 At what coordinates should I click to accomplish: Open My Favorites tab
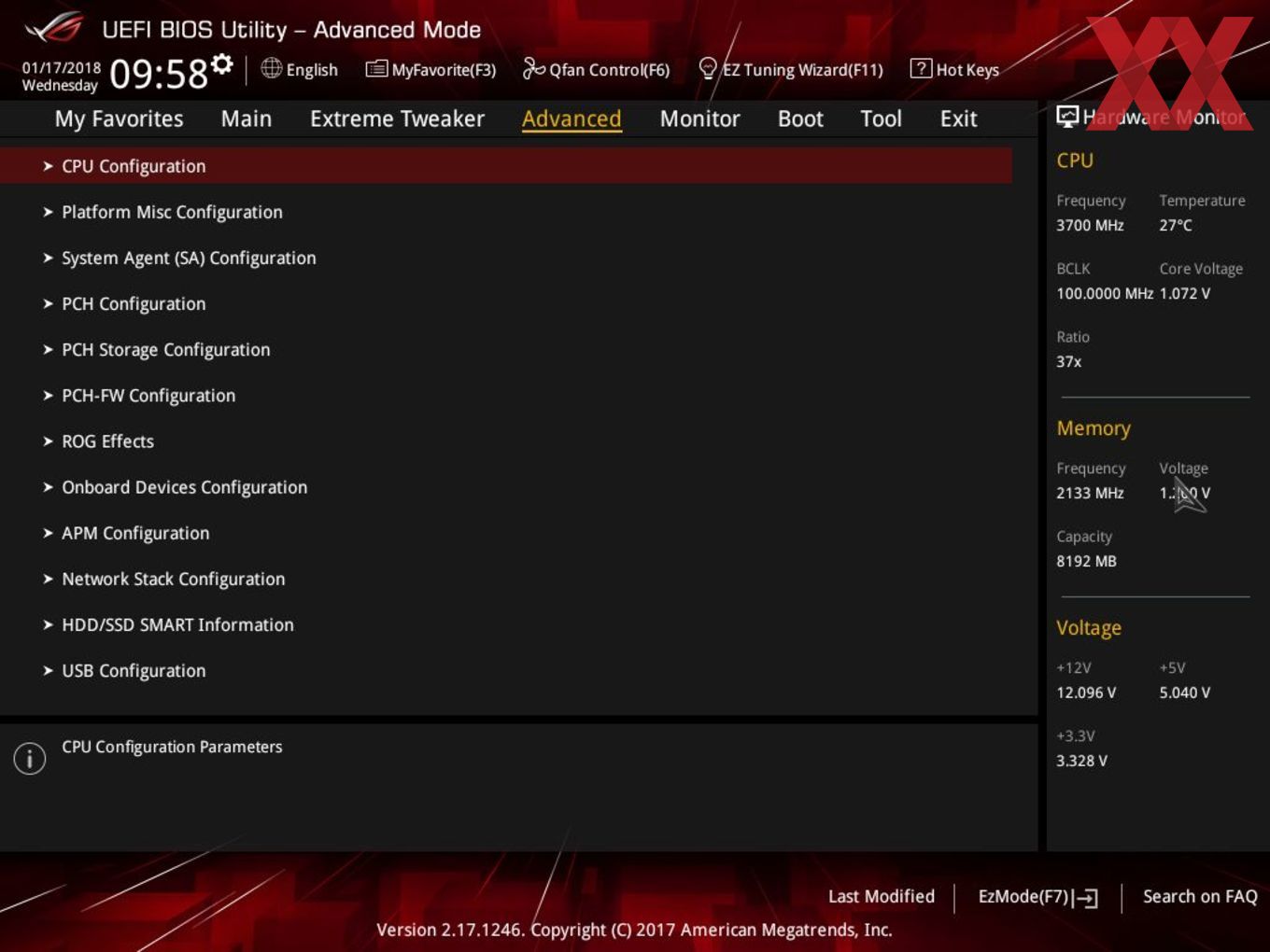(119, 119)
